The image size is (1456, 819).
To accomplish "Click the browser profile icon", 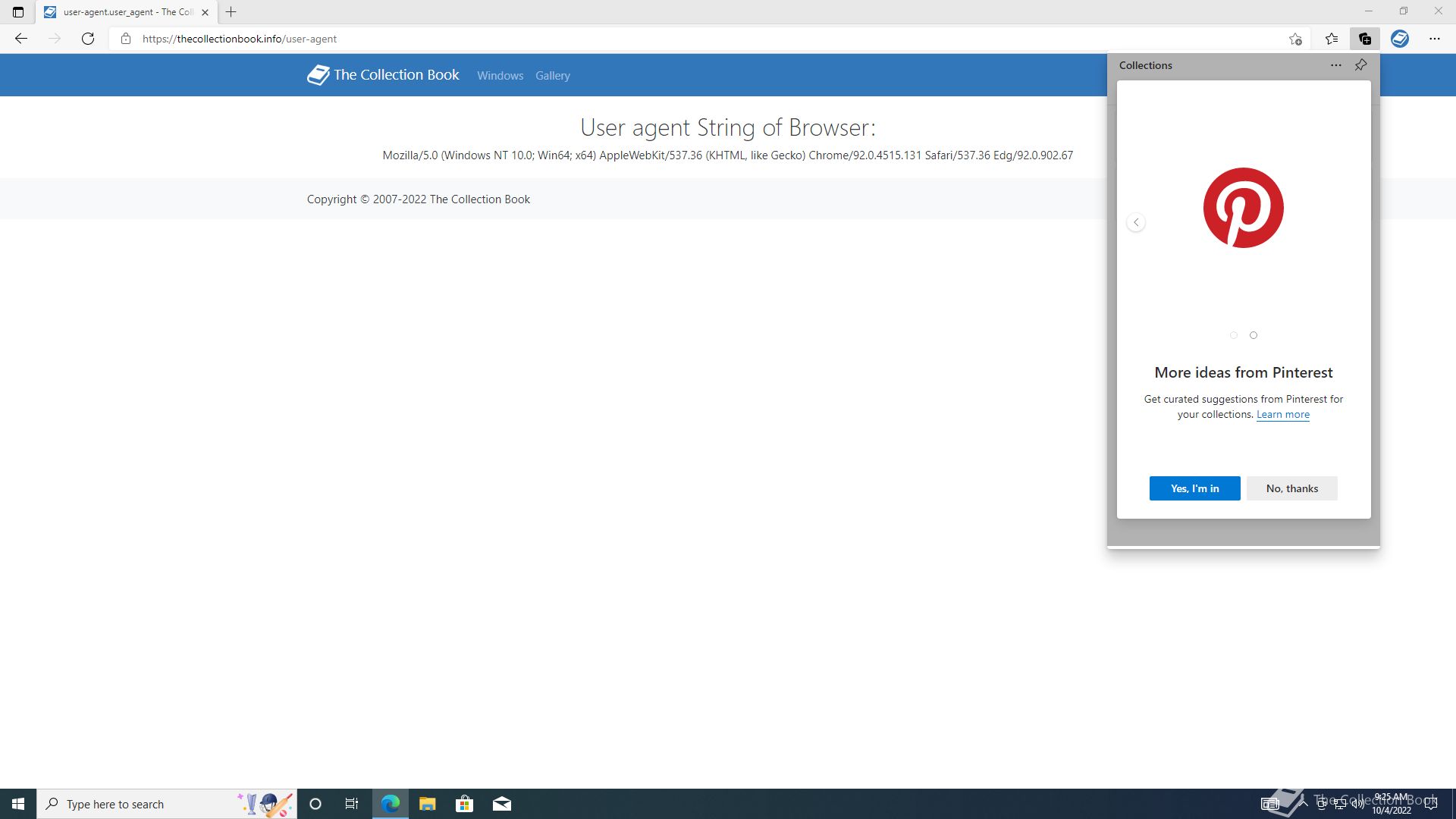I will tap(1399, 39).
